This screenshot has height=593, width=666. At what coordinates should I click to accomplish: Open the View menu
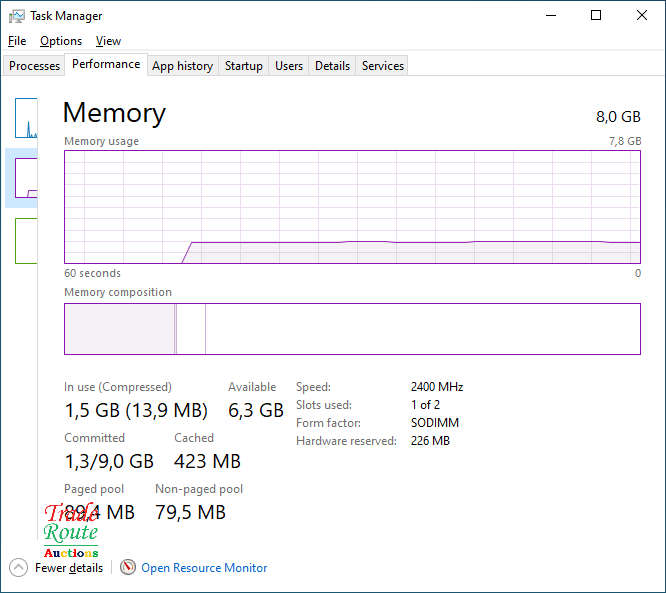tap(108, 41)
